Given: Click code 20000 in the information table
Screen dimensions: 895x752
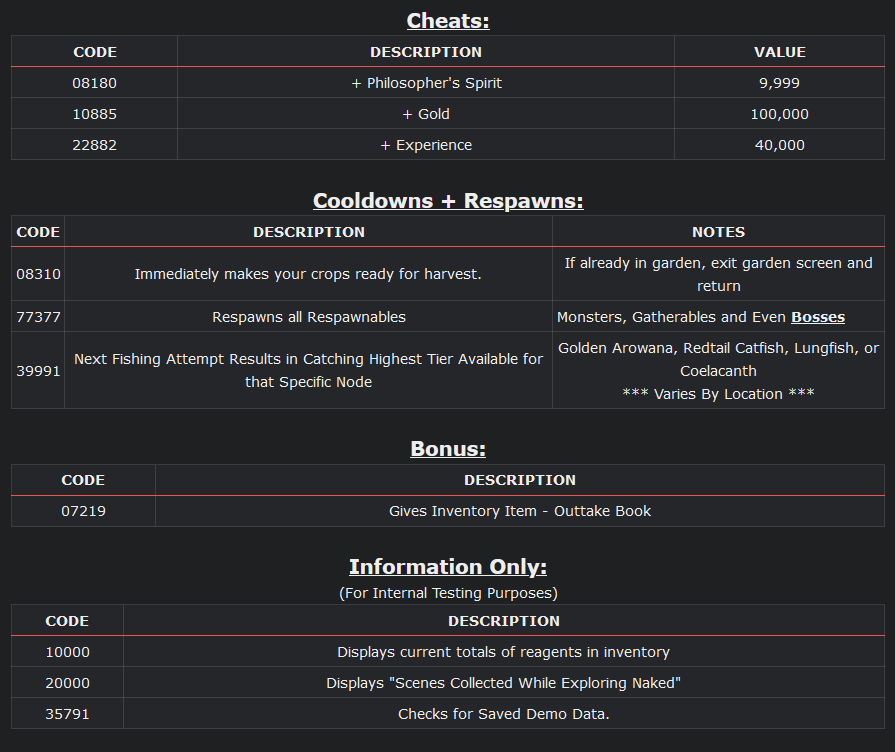Looking at the screenshot, I should [67, 683].
